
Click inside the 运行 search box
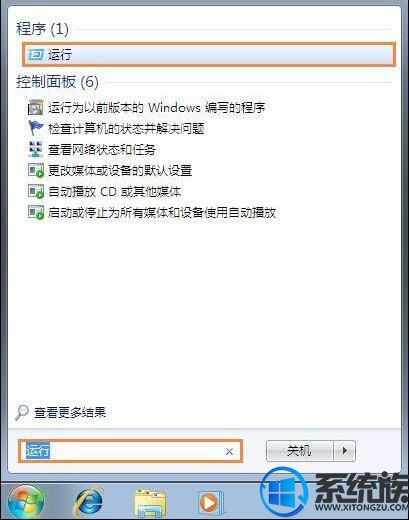click(130, 451)
